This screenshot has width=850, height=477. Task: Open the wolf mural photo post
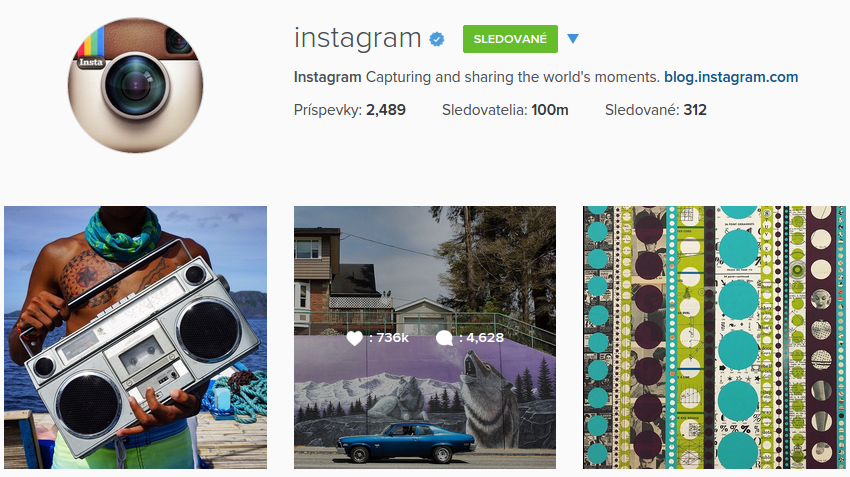(x=425, y=337)
